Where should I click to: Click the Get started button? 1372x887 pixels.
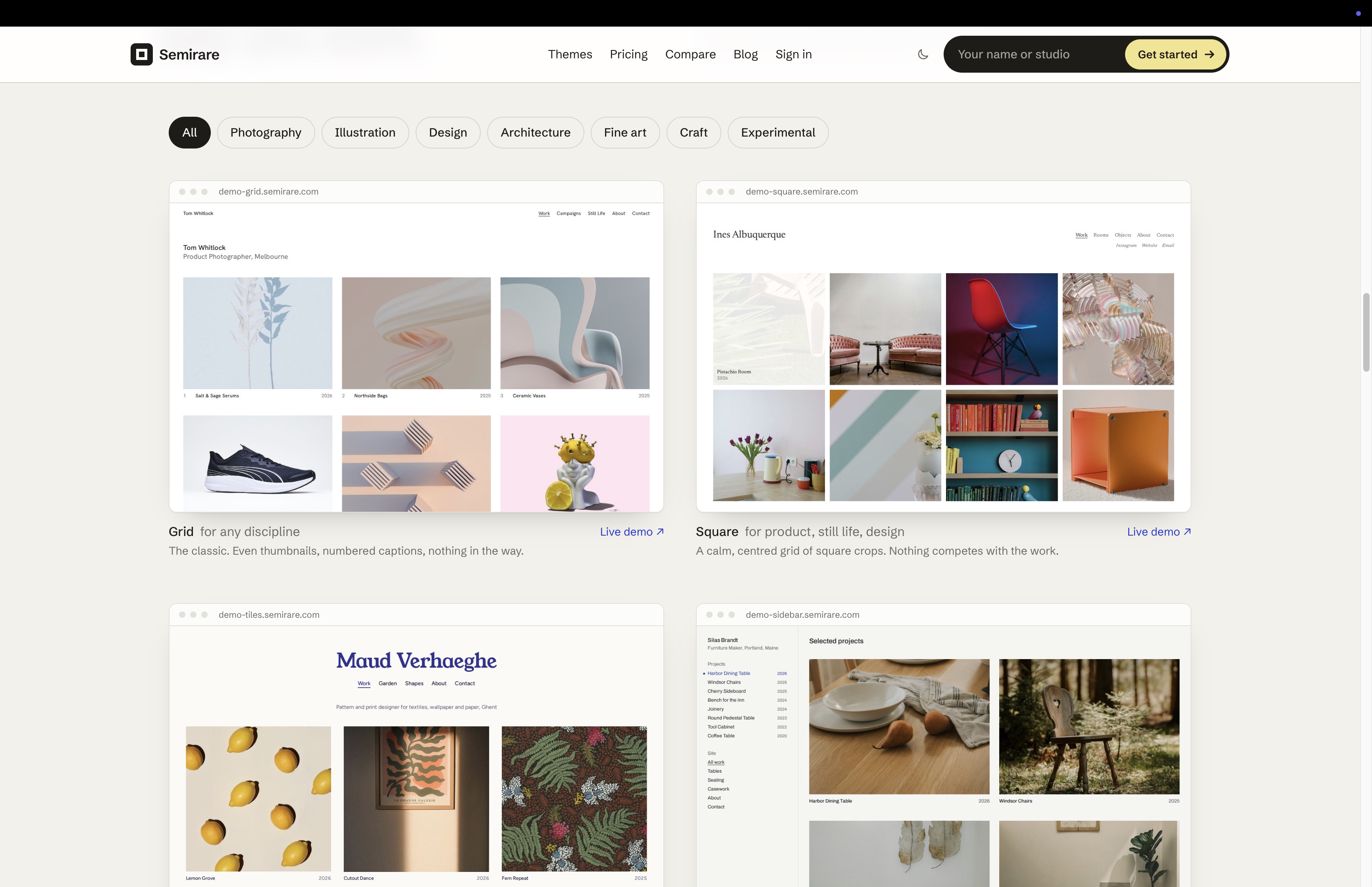pyautogui.click(x=1175, y=54)
